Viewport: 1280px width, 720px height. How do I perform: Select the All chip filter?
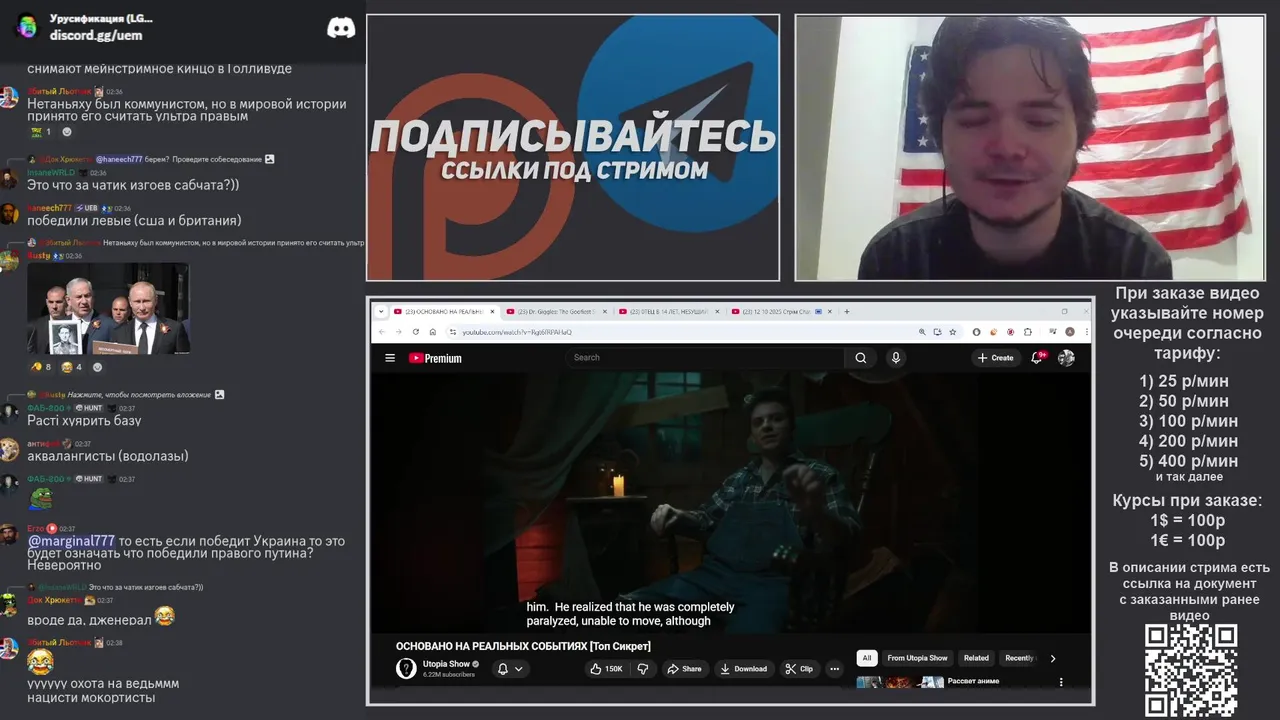tap(867, 658)
